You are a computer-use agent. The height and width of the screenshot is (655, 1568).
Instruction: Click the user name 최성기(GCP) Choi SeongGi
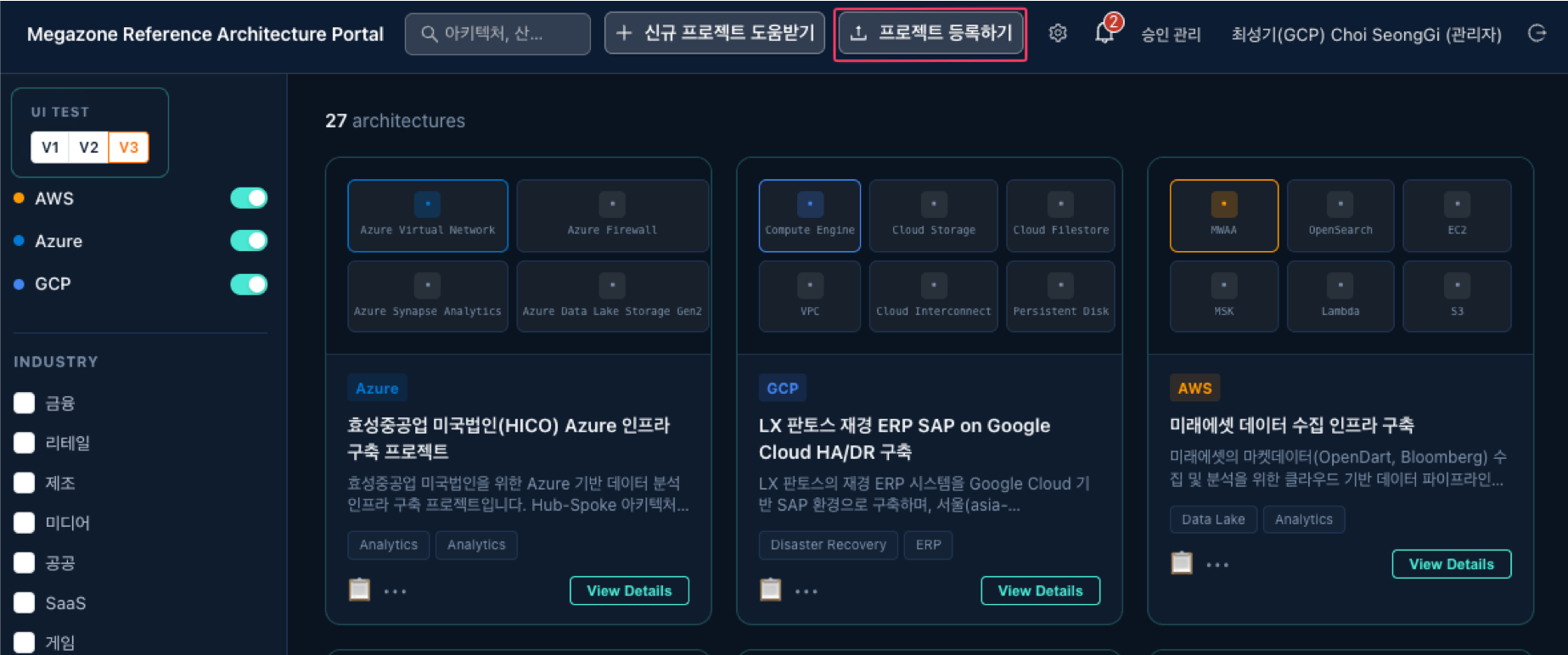[1366, 35]
